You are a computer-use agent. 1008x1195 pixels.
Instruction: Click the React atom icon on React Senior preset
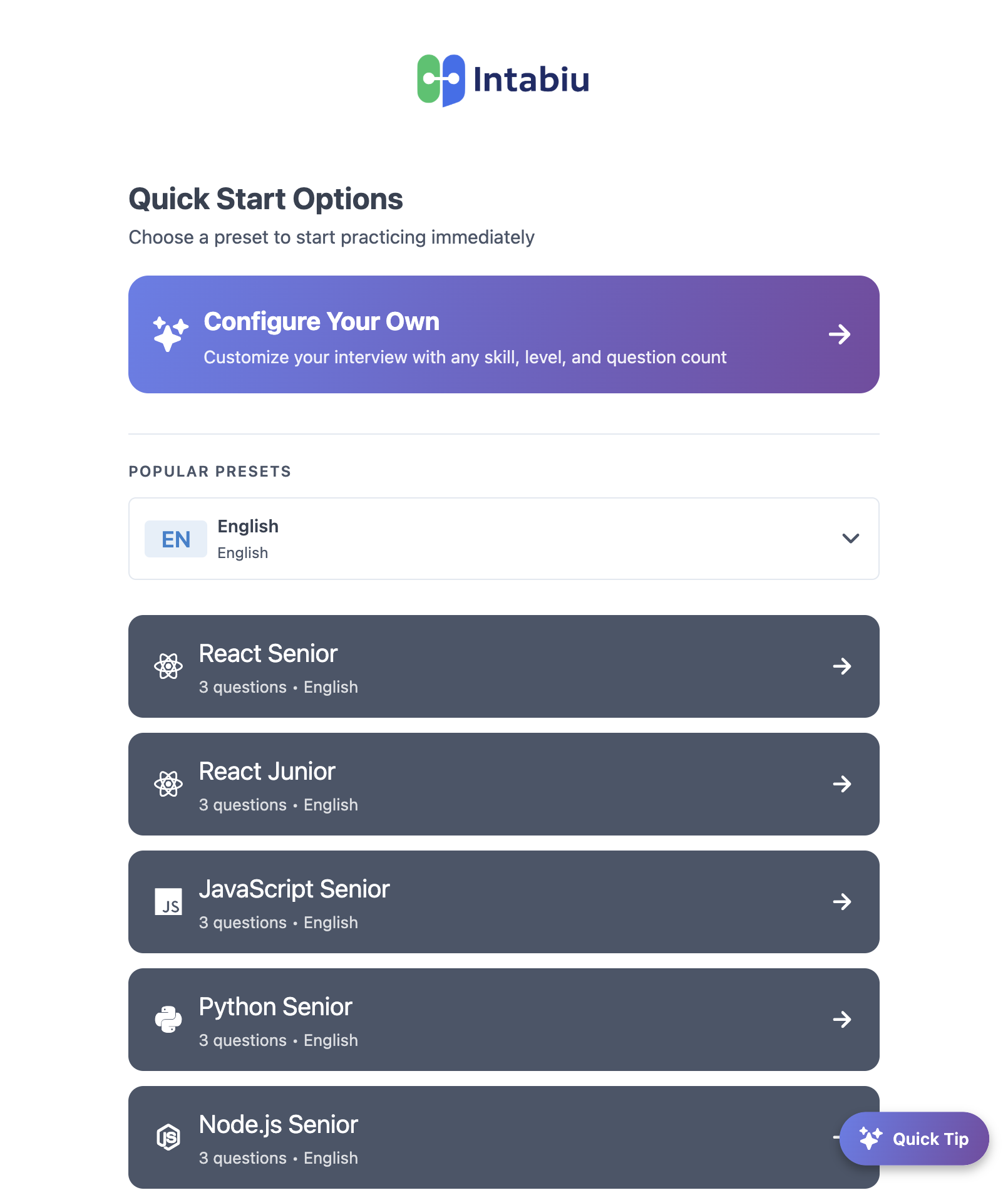click(168, 666)
